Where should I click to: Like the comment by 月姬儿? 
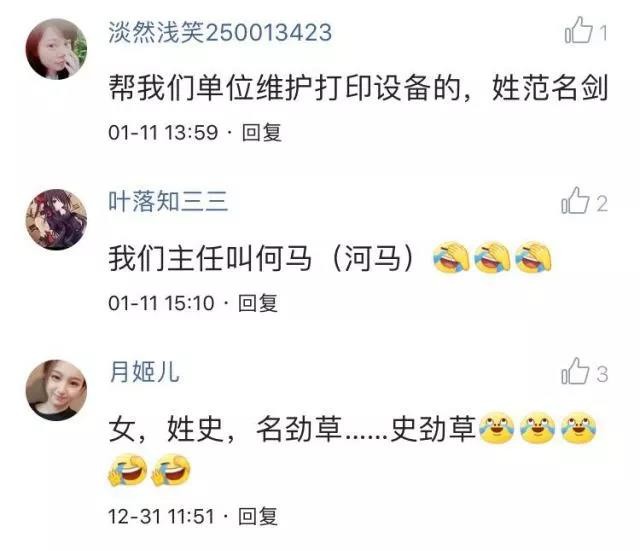576,371
